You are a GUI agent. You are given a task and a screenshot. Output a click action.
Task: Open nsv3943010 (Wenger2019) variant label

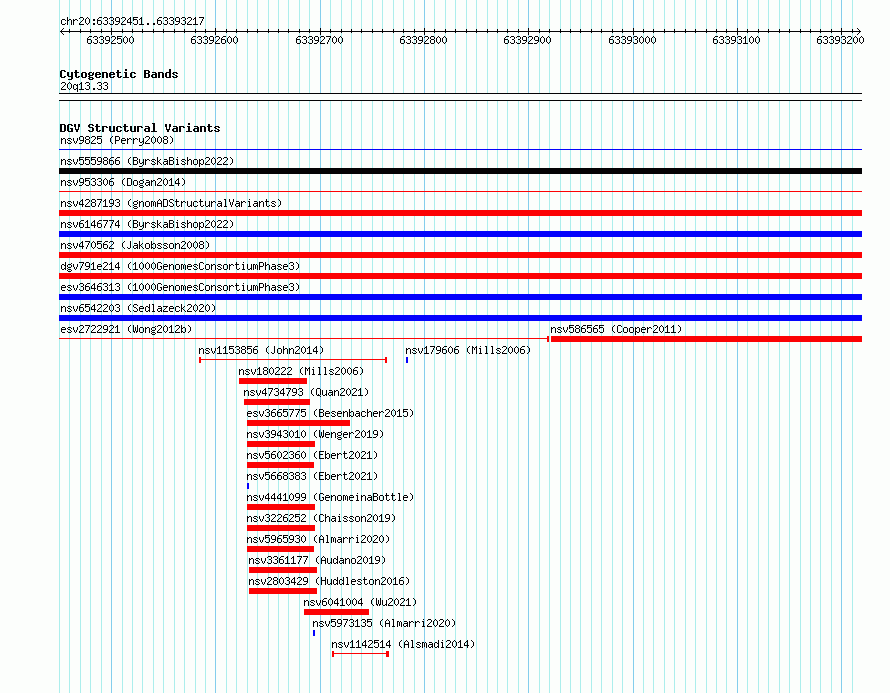click(x=315, y=434)
